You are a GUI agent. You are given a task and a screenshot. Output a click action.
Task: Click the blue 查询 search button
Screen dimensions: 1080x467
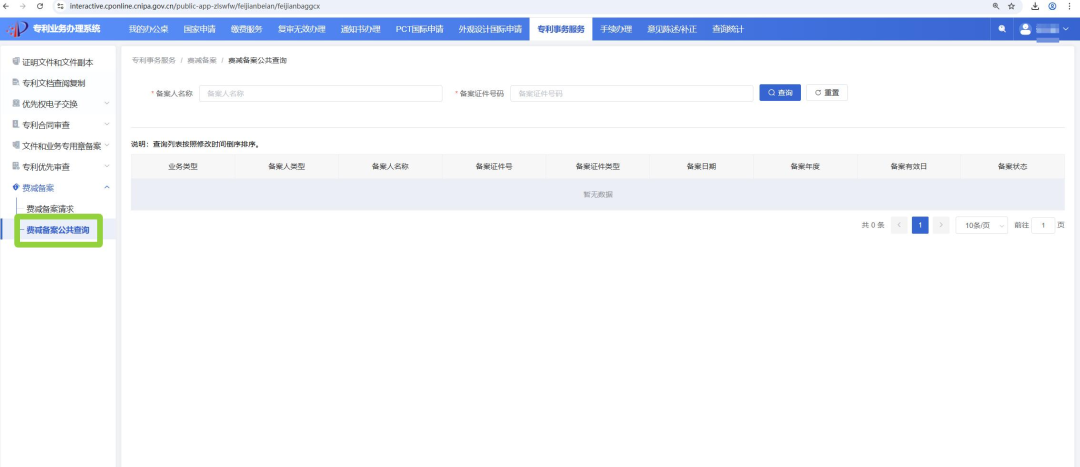(780, 93)
